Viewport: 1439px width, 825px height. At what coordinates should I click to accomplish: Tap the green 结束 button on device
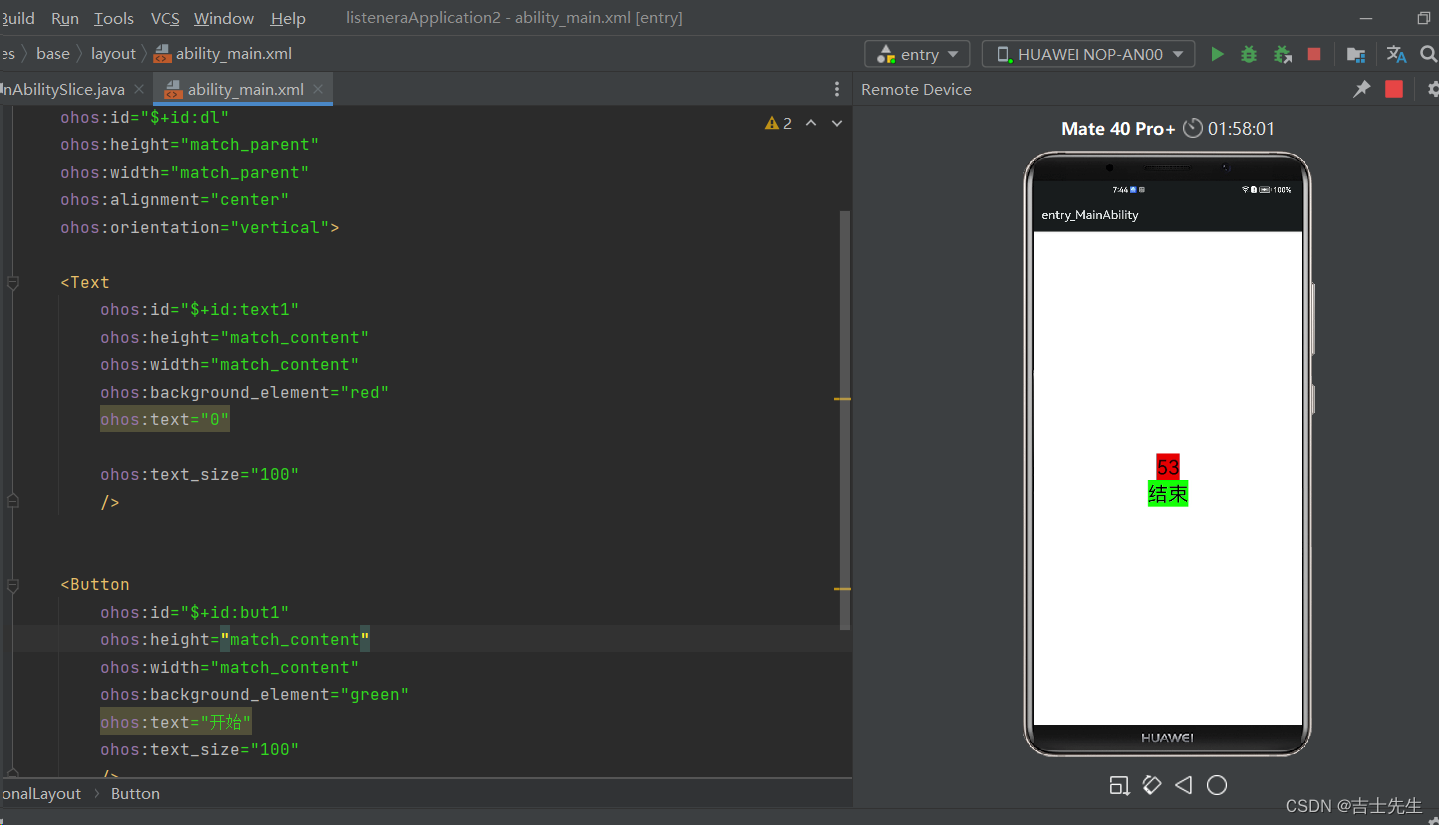(1168, 494)
